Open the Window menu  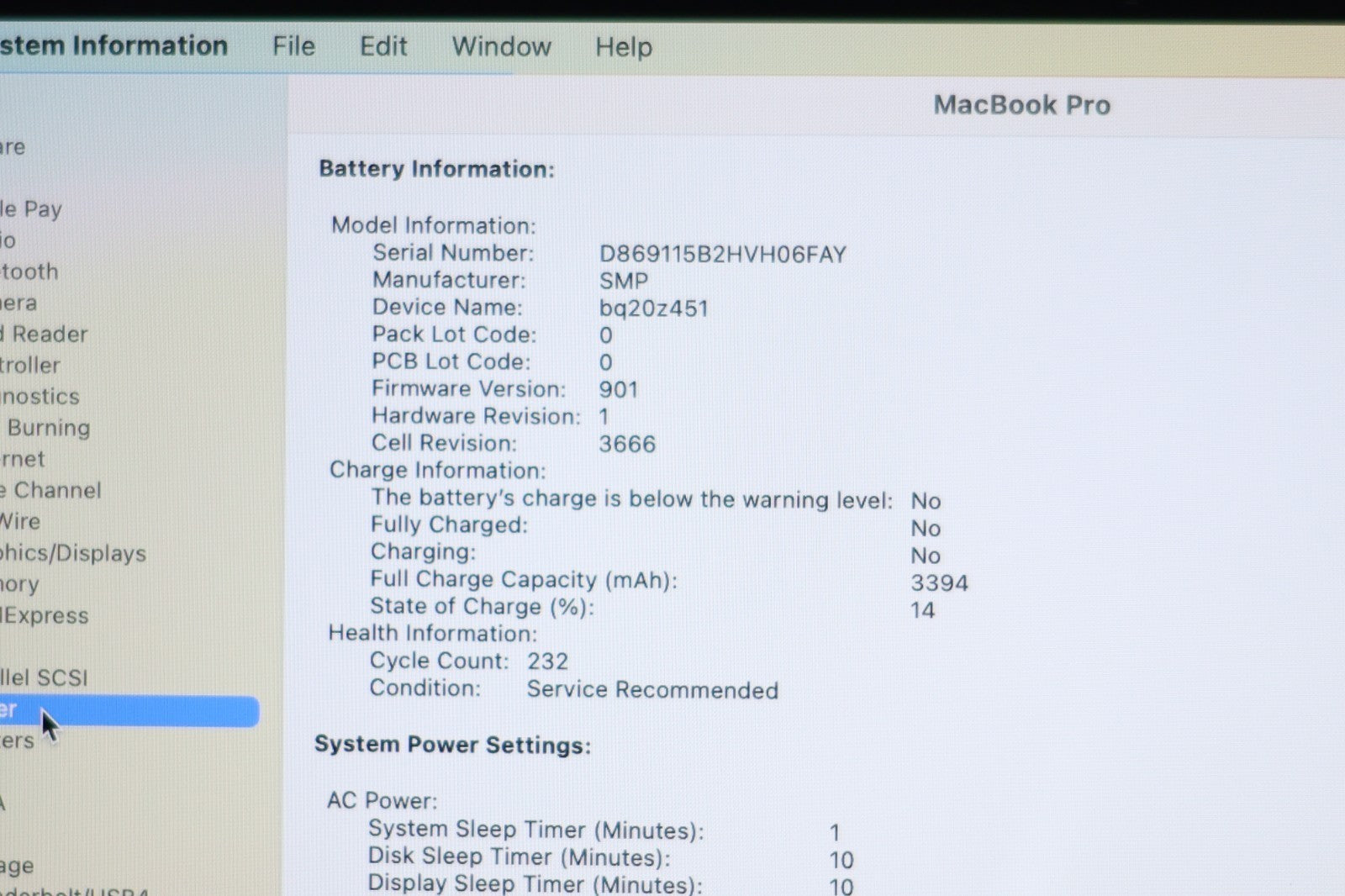(502, 46)
